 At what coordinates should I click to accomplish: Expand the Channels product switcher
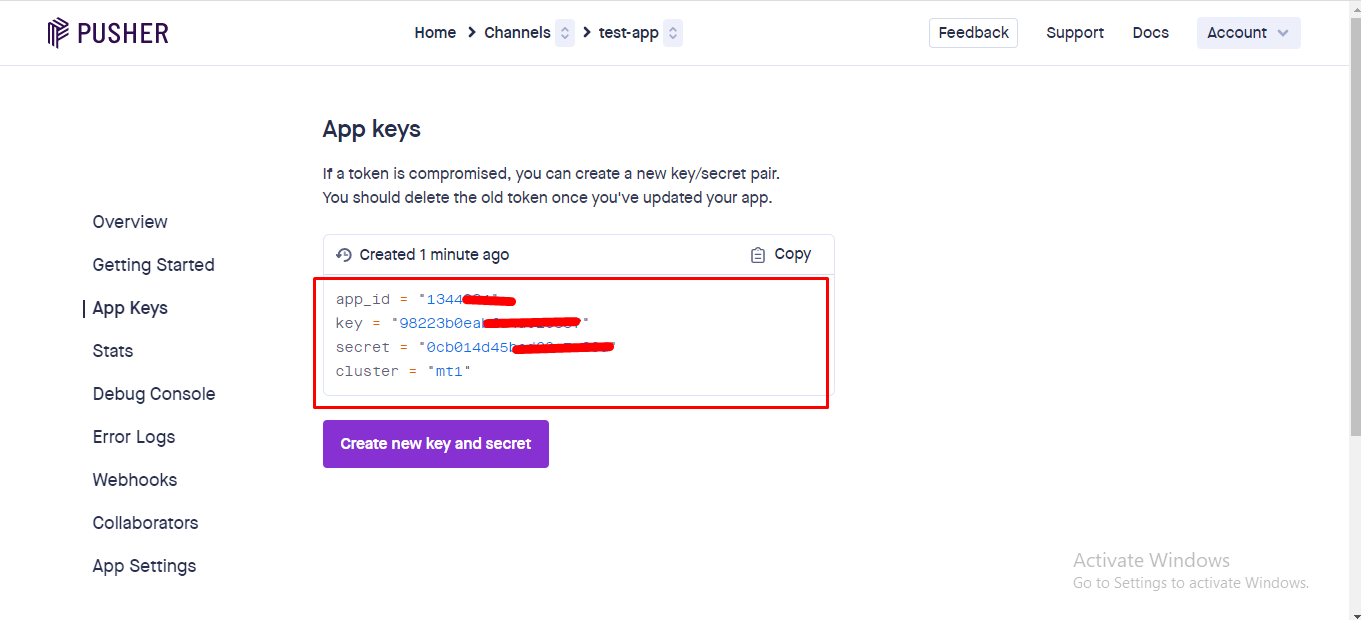(x=565, y=33)
